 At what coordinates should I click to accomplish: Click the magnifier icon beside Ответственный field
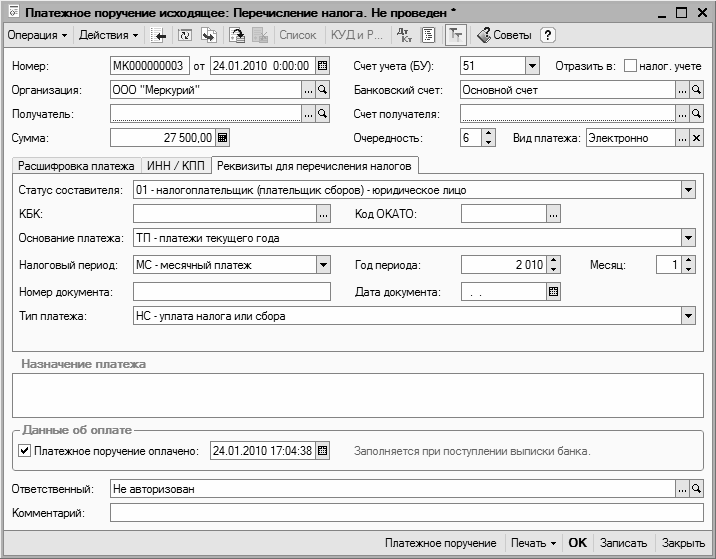click(x=697, y=489)
